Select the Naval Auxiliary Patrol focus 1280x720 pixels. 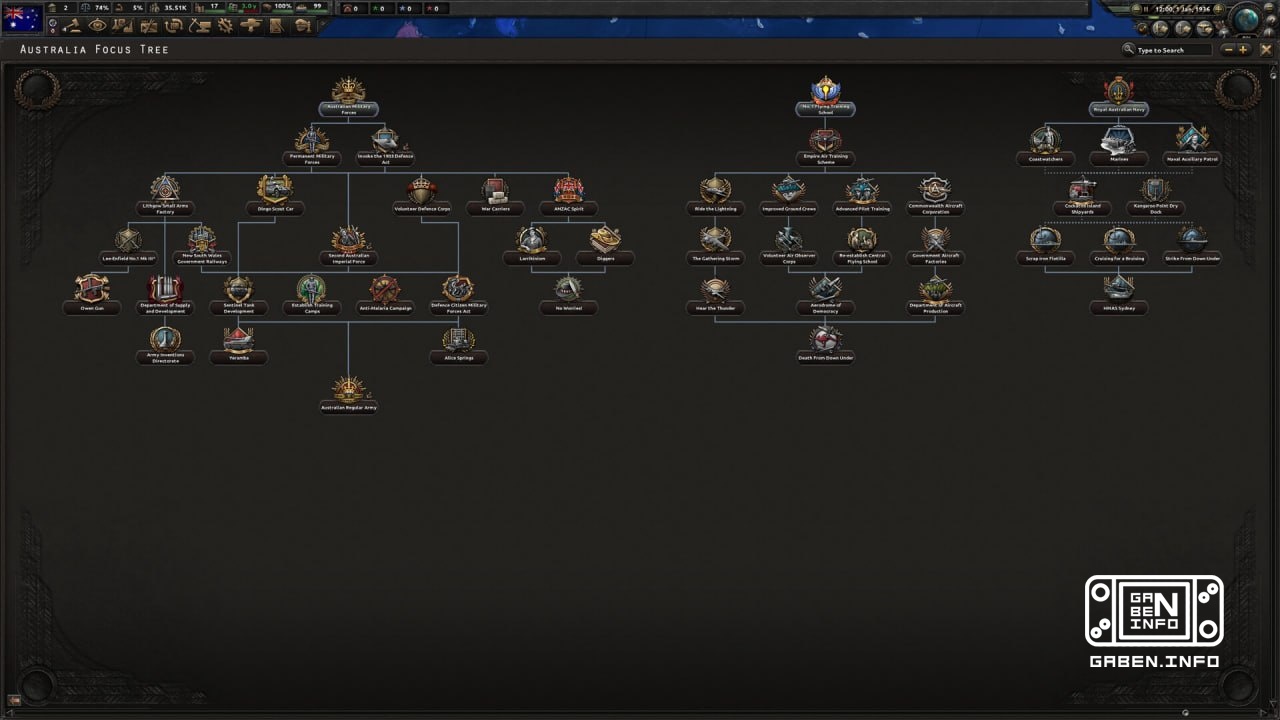click(1192, 146)
